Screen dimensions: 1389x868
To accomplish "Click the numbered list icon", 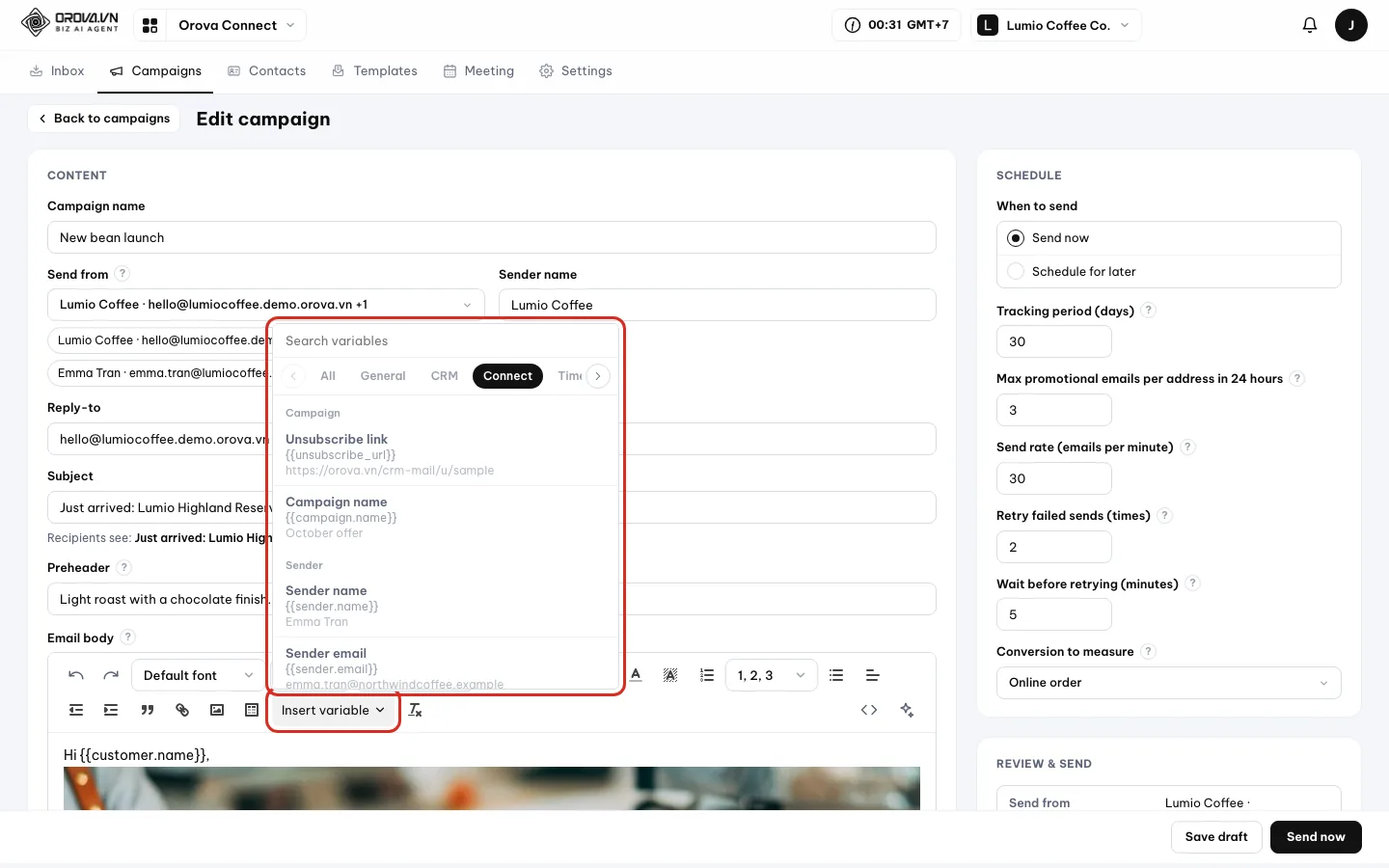I will click(x=707, y=675).
